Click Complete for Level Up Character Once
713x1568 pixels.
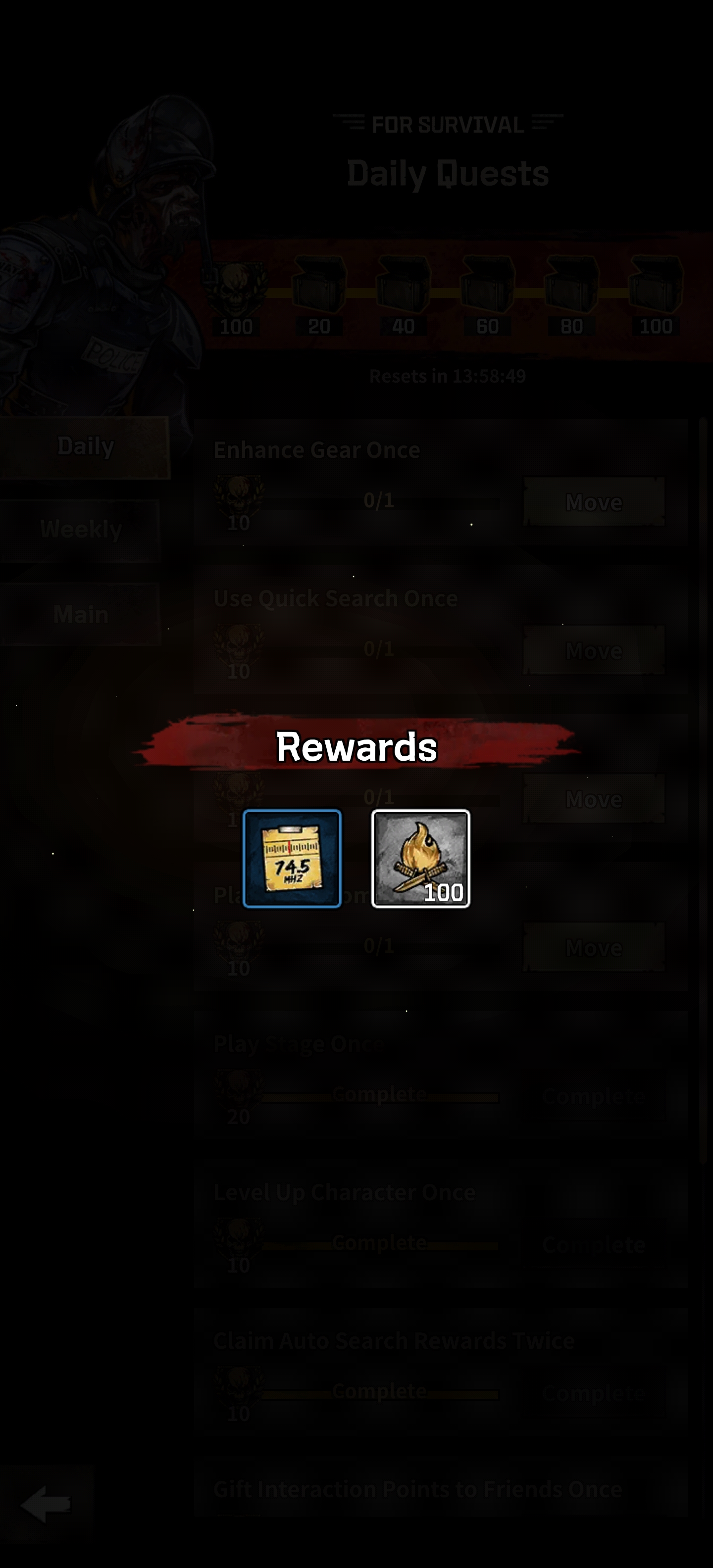click(594, 1244)
